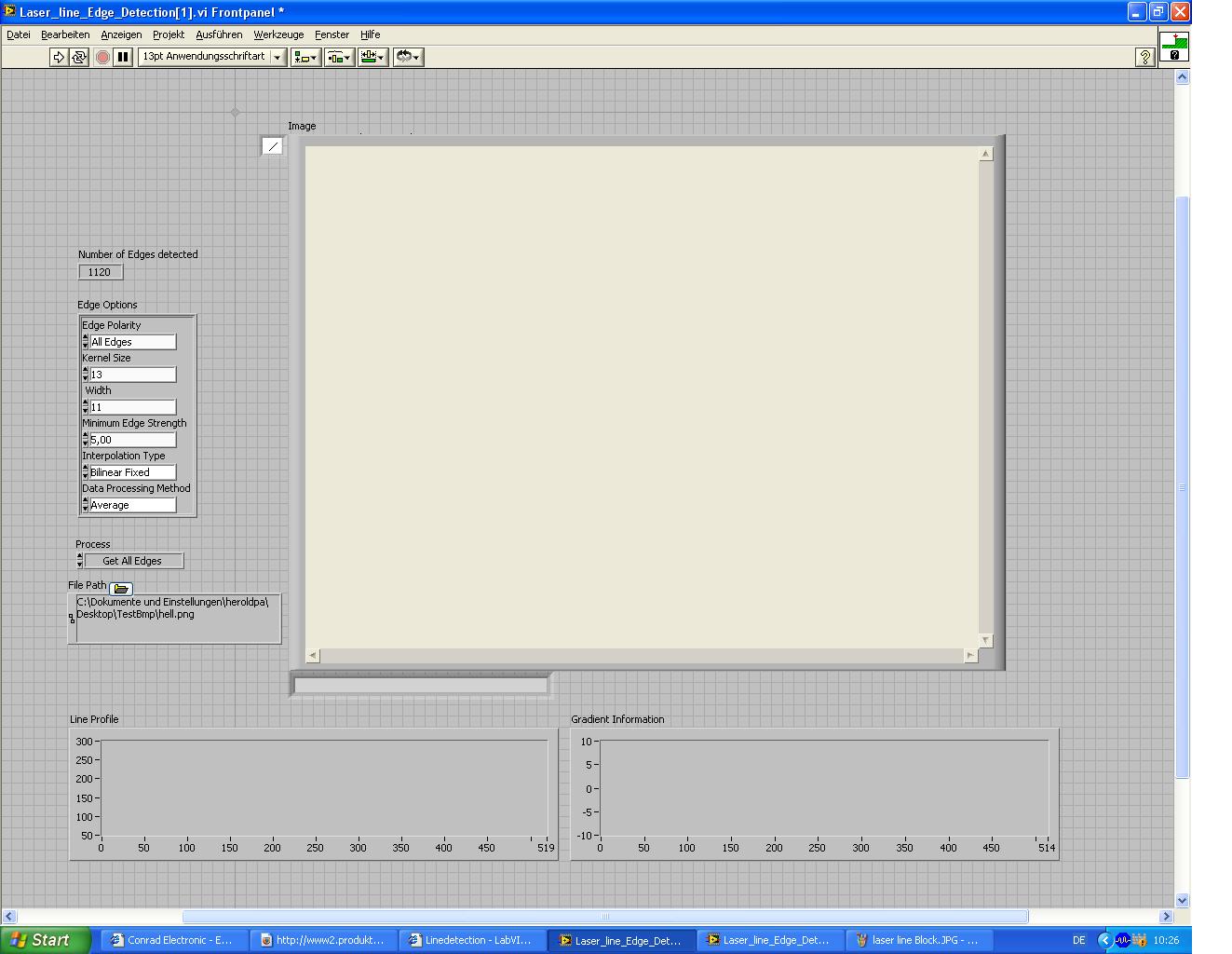Open the Edge Polarity selector showing All Edges

point(132,342)
